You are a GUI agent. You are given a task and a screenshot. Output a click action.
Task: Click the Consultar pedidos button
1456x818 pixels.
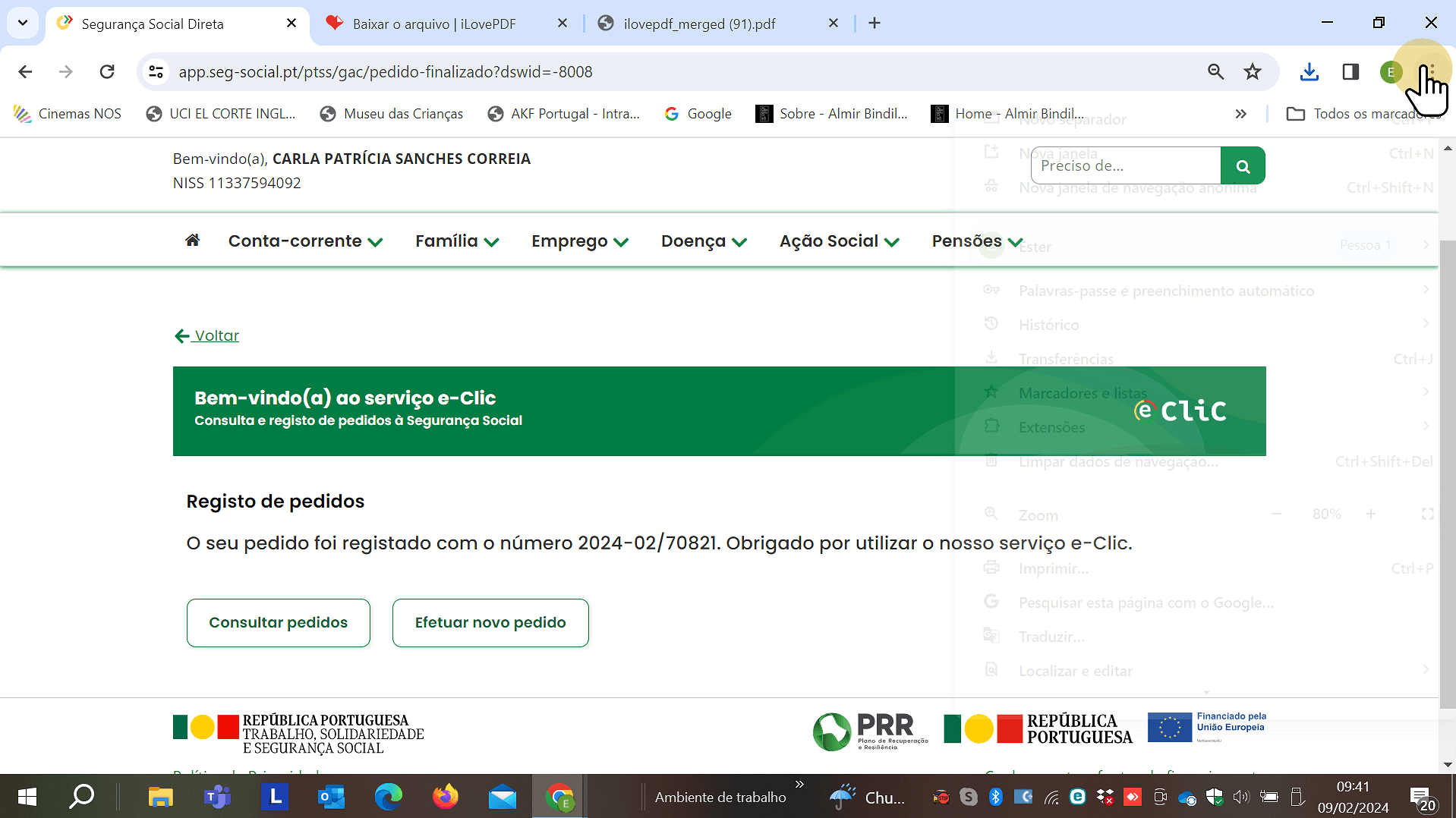[x=279, y=623]
